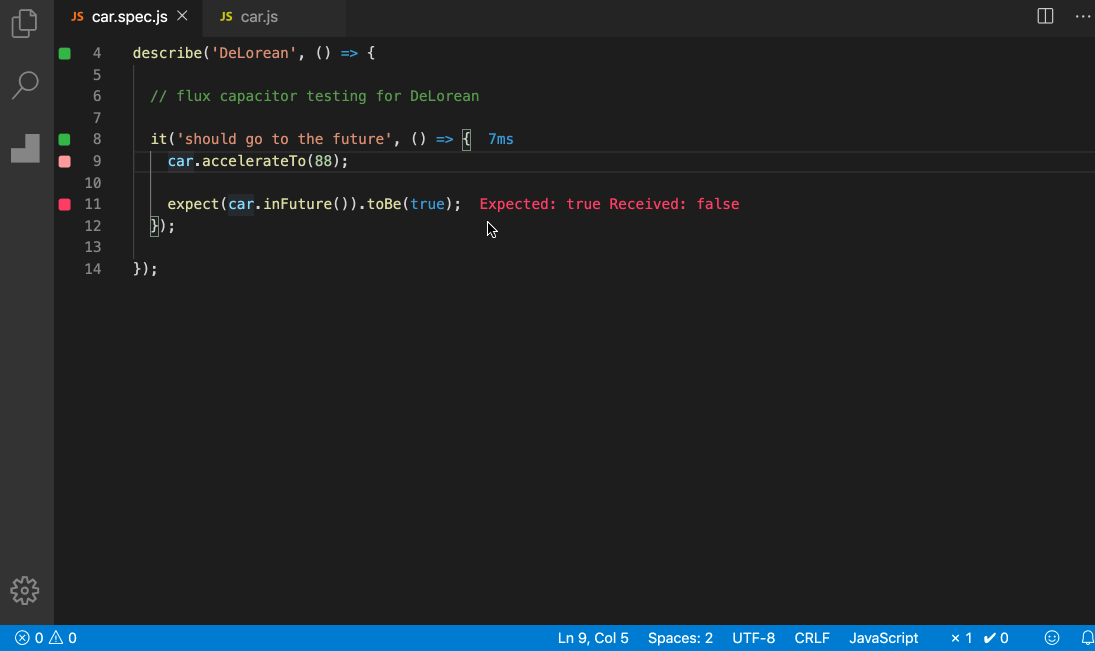Open the feedback smiley icon

pyautogui.click(x=1052, y=638)
